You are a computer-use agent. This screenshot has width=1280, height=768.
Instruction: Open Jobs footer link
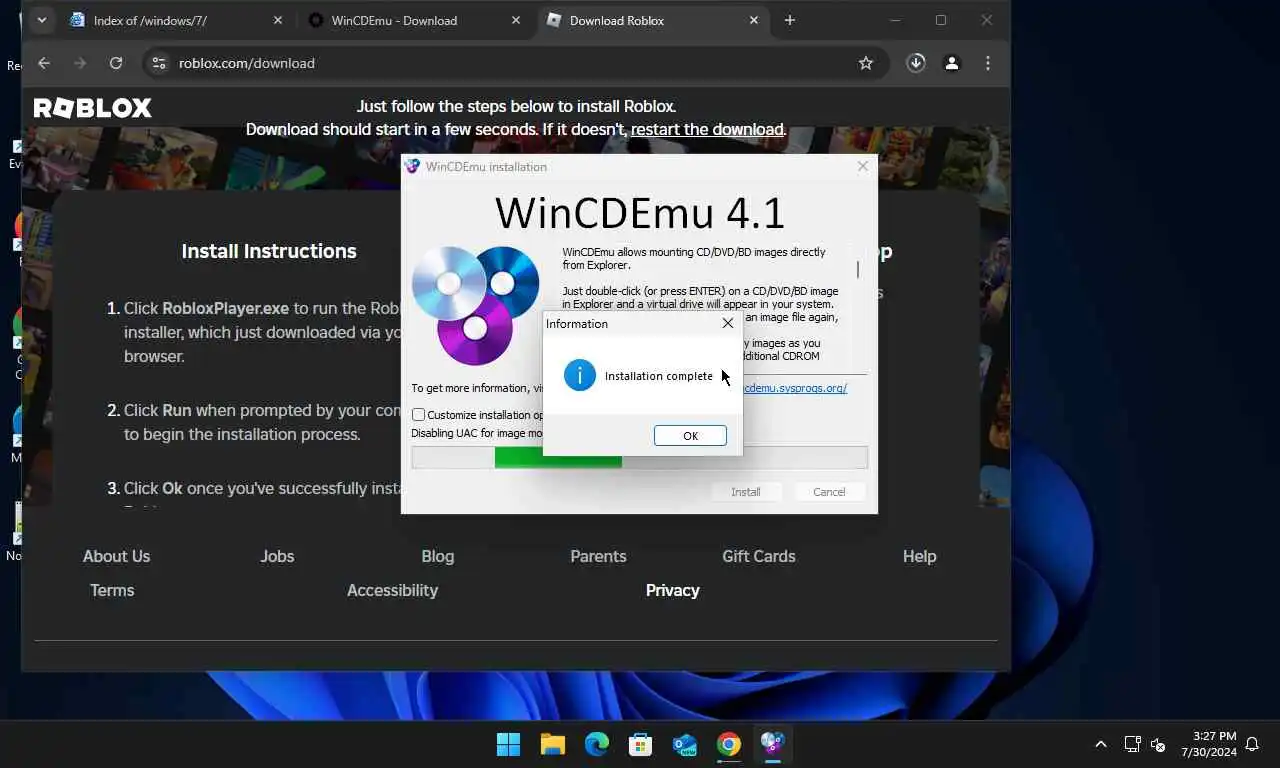click(x=277, y=556)
